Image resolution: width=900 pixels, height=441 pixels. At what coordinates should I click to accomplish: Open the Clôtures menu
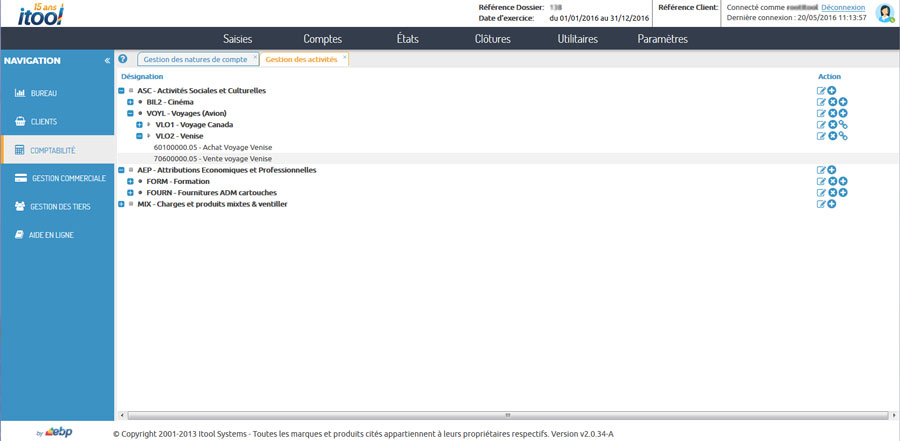pyautogui.click(x=492, y=39)
